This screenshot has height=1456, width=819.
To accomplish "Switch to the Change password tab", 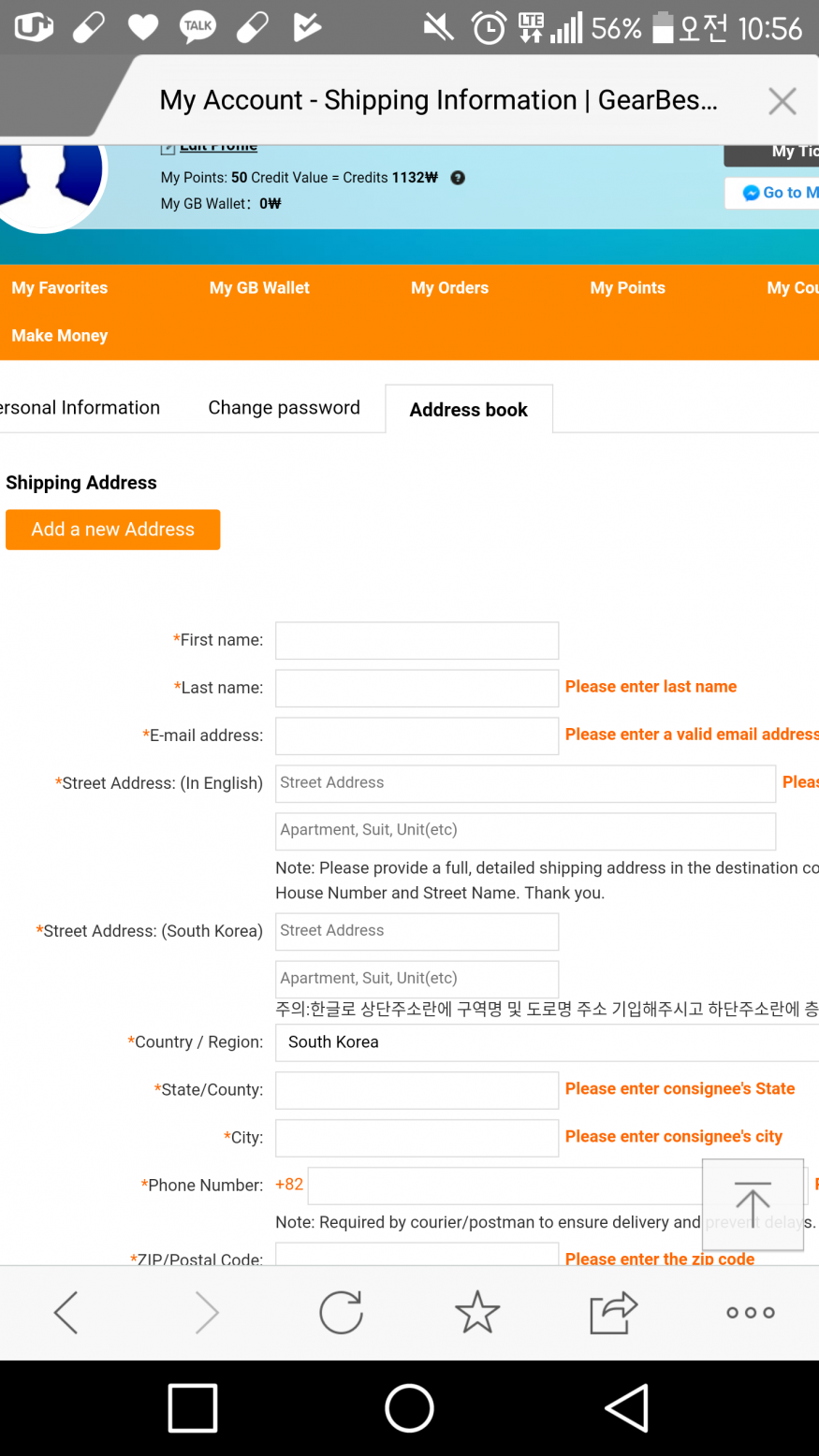I will tap(284, 408).
